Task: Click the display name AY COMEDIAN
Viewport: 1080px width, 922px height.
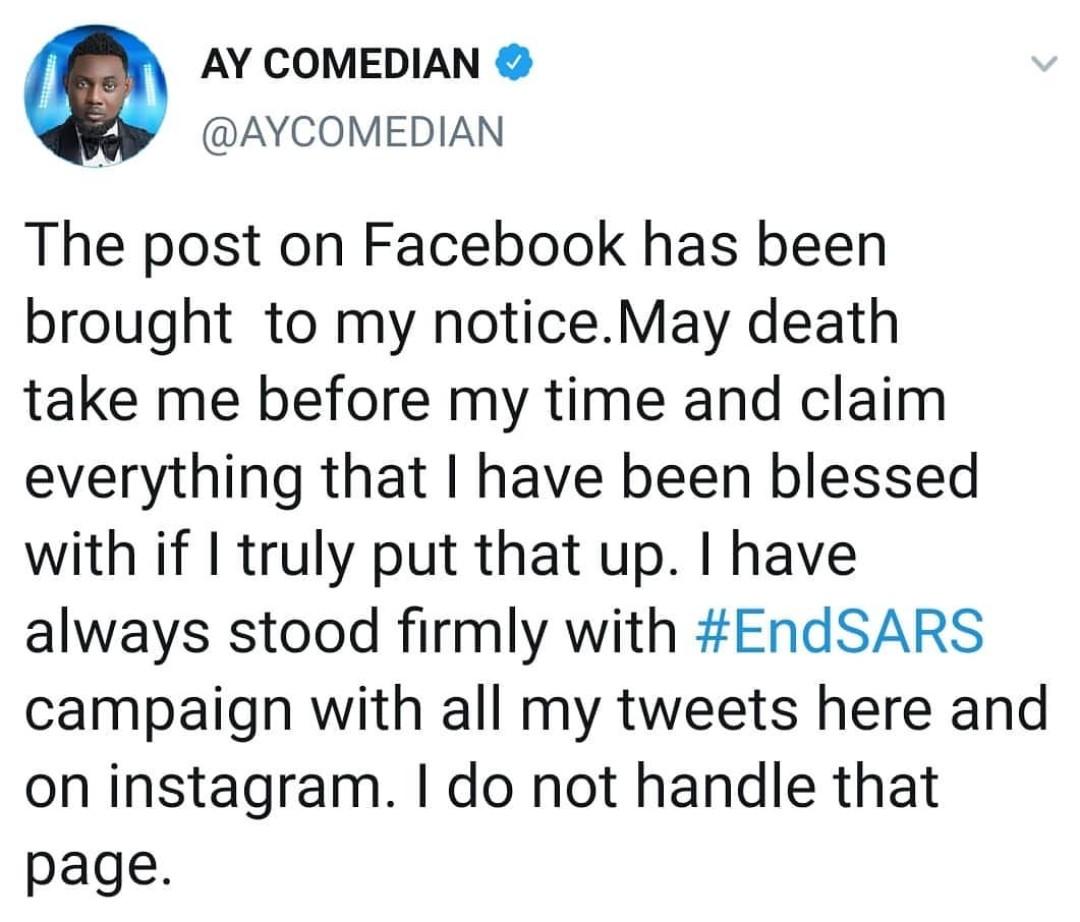Action: (x=341, y=66)
